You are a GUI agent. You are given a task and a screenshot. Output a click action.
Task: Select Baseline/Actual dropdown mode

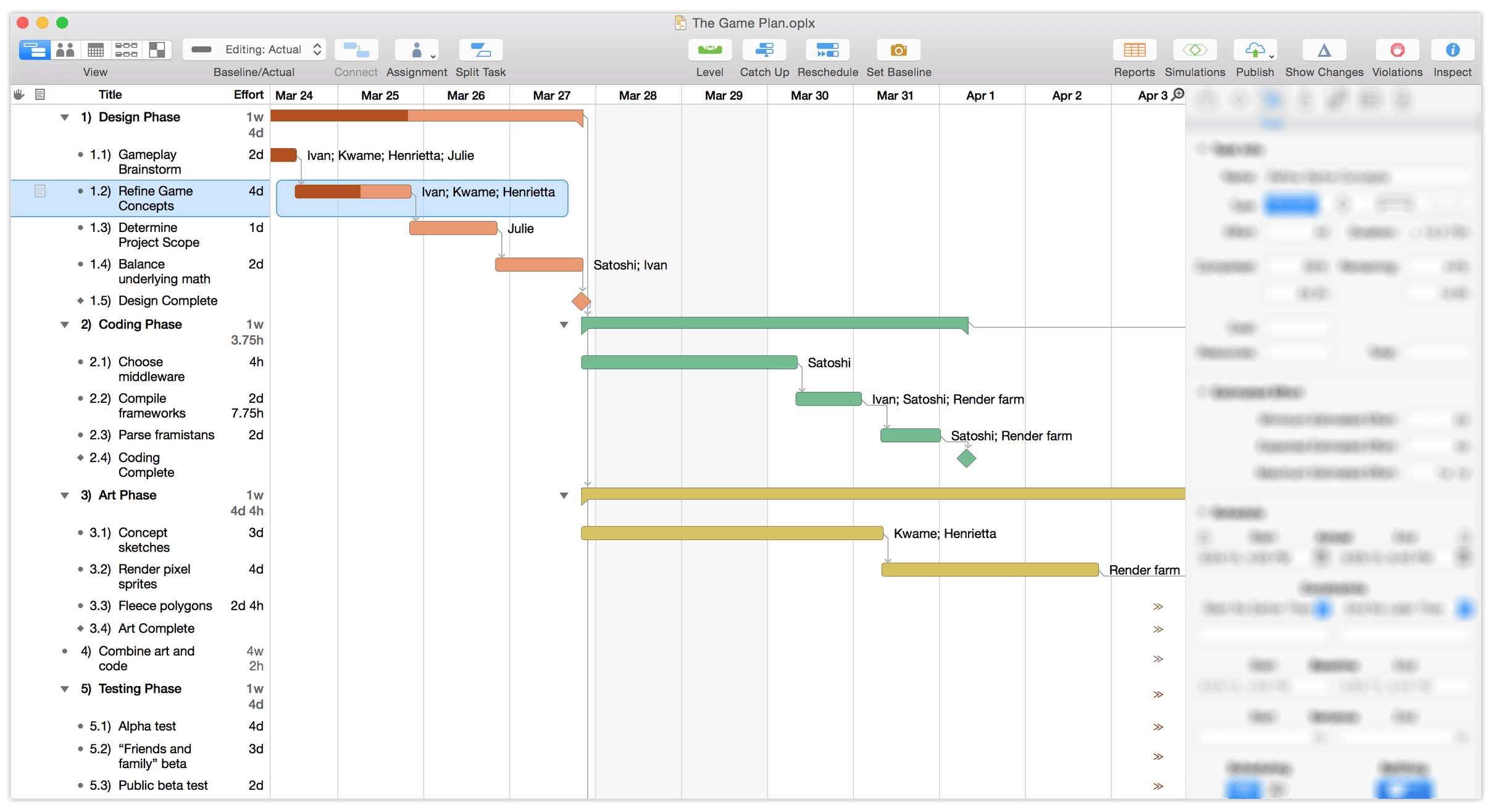point(257,53)
